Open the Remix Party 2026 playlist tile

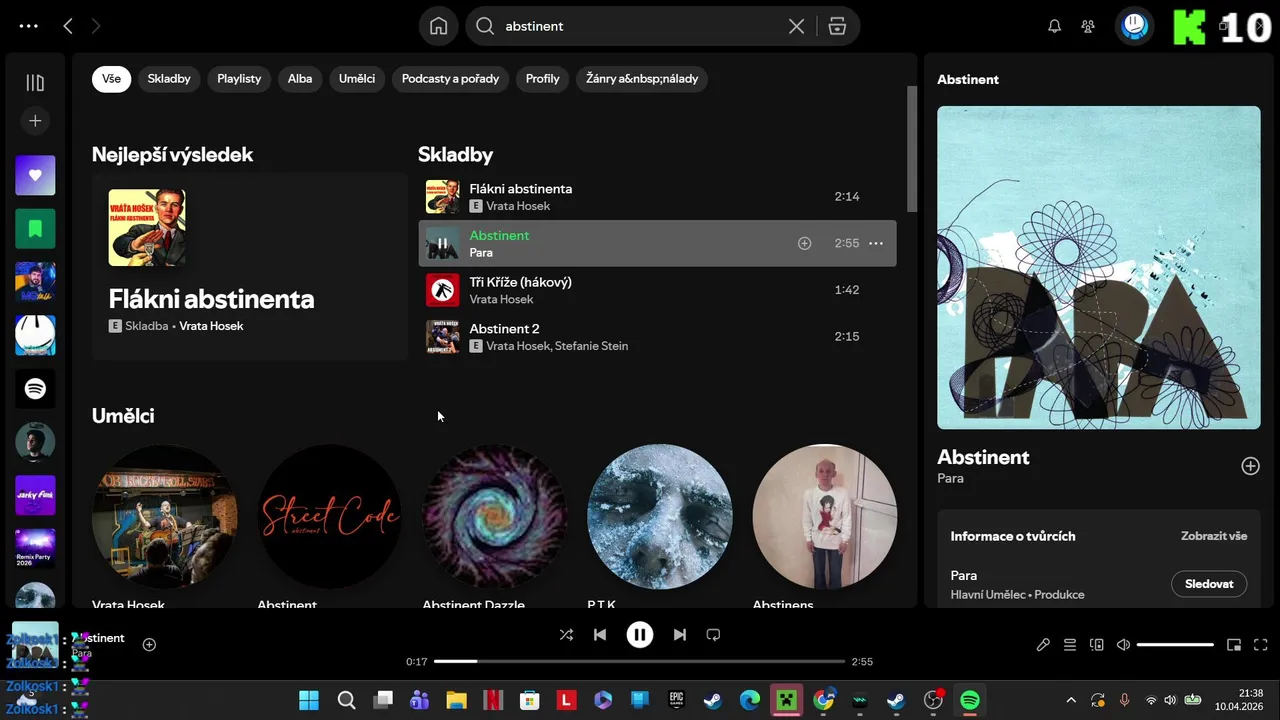35,549
